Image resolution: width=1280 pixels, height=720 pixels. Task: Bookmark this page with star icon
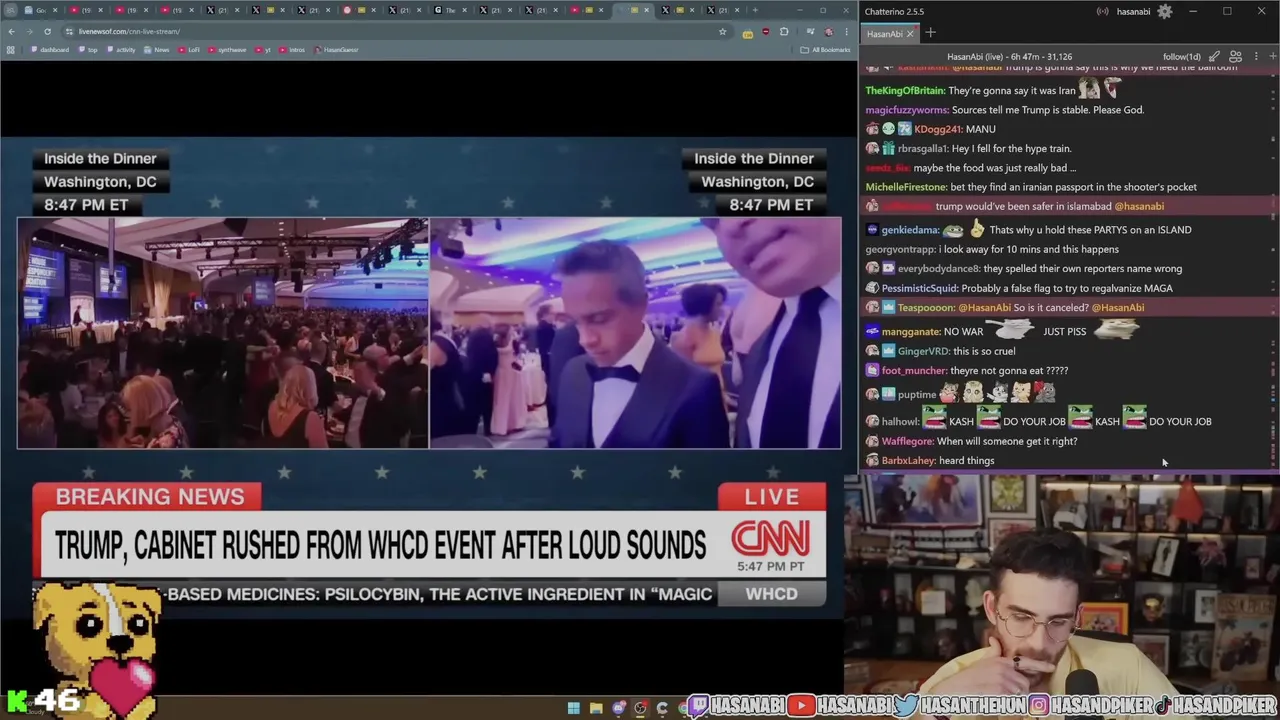(722, 31)
